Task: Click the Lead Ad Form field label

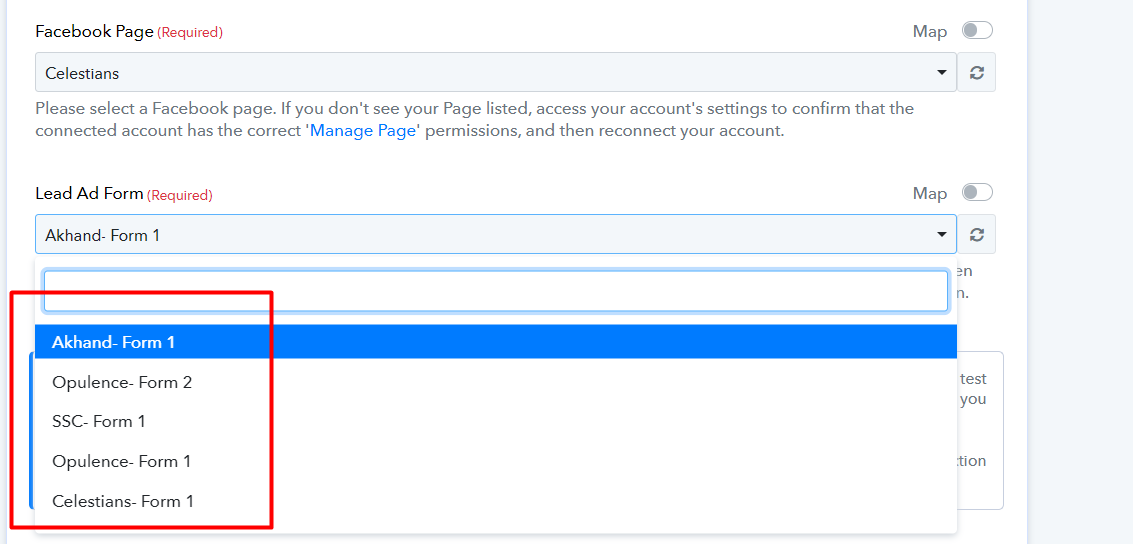Action: click(90, 194)
